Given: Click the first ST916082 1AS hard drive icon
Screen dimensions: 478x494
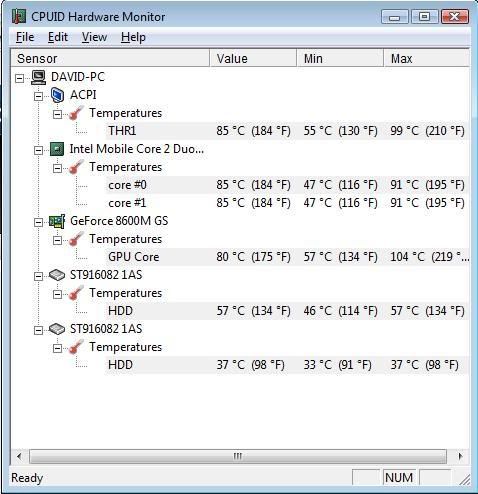Looking at the screenshot, I should tap(57, 275).
